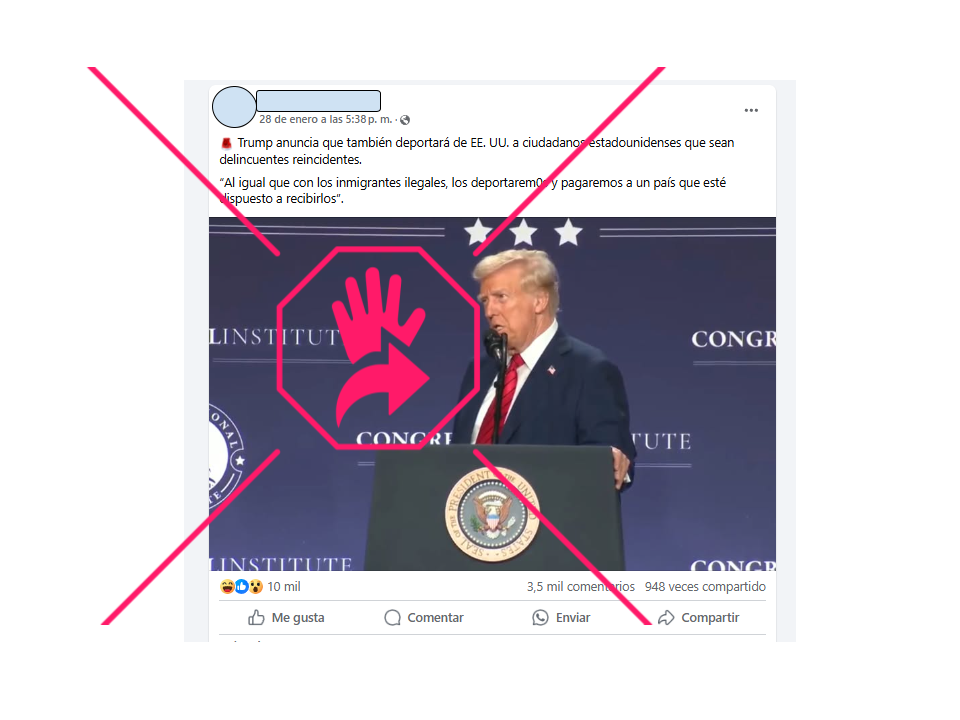Click the blue like reaction icon
The width and height of the screenshot is (960, 720).
[x=241, y=587]
